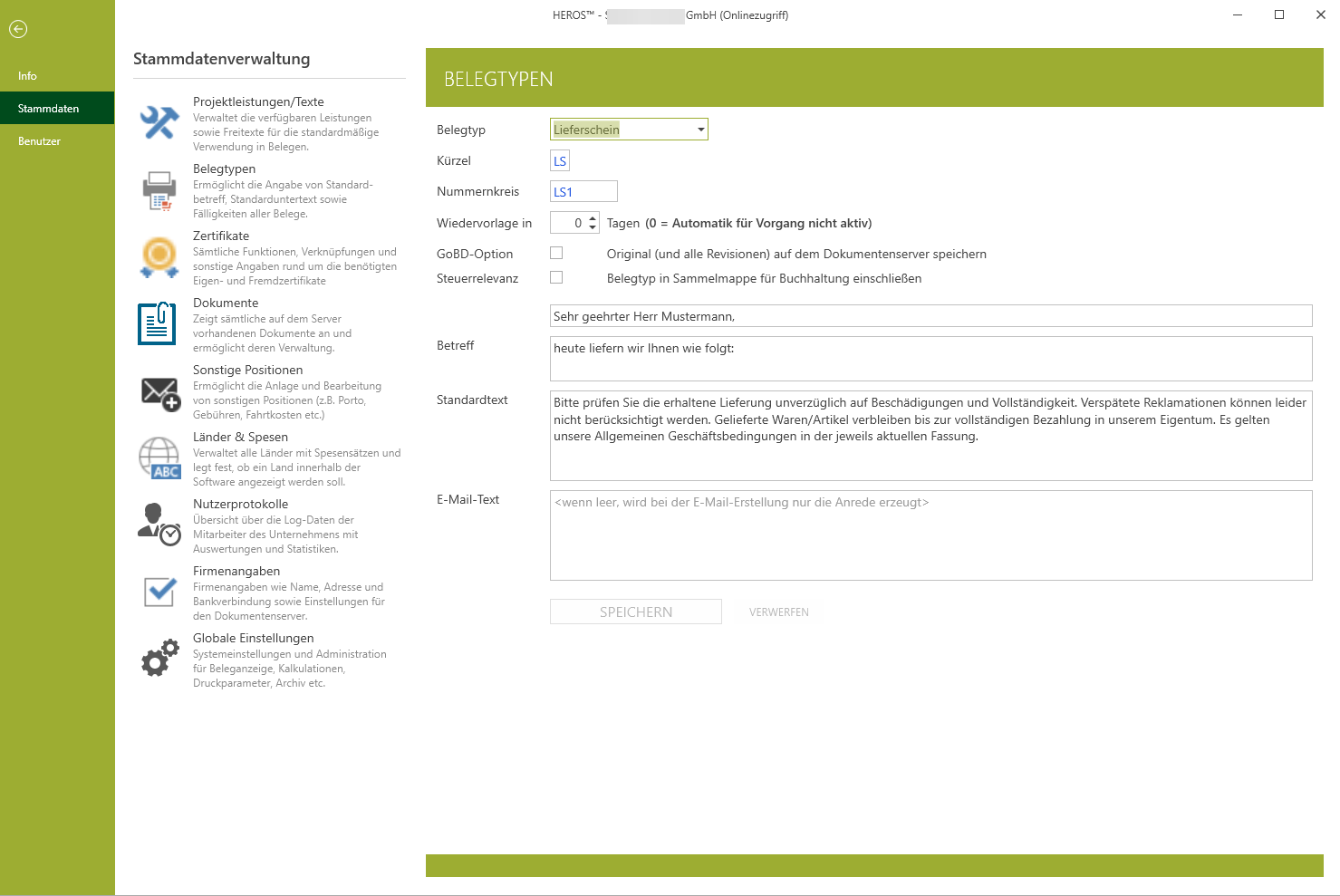Open Globale Einstellungen gears icon
1340x896 pixels.
pos(159,659)
